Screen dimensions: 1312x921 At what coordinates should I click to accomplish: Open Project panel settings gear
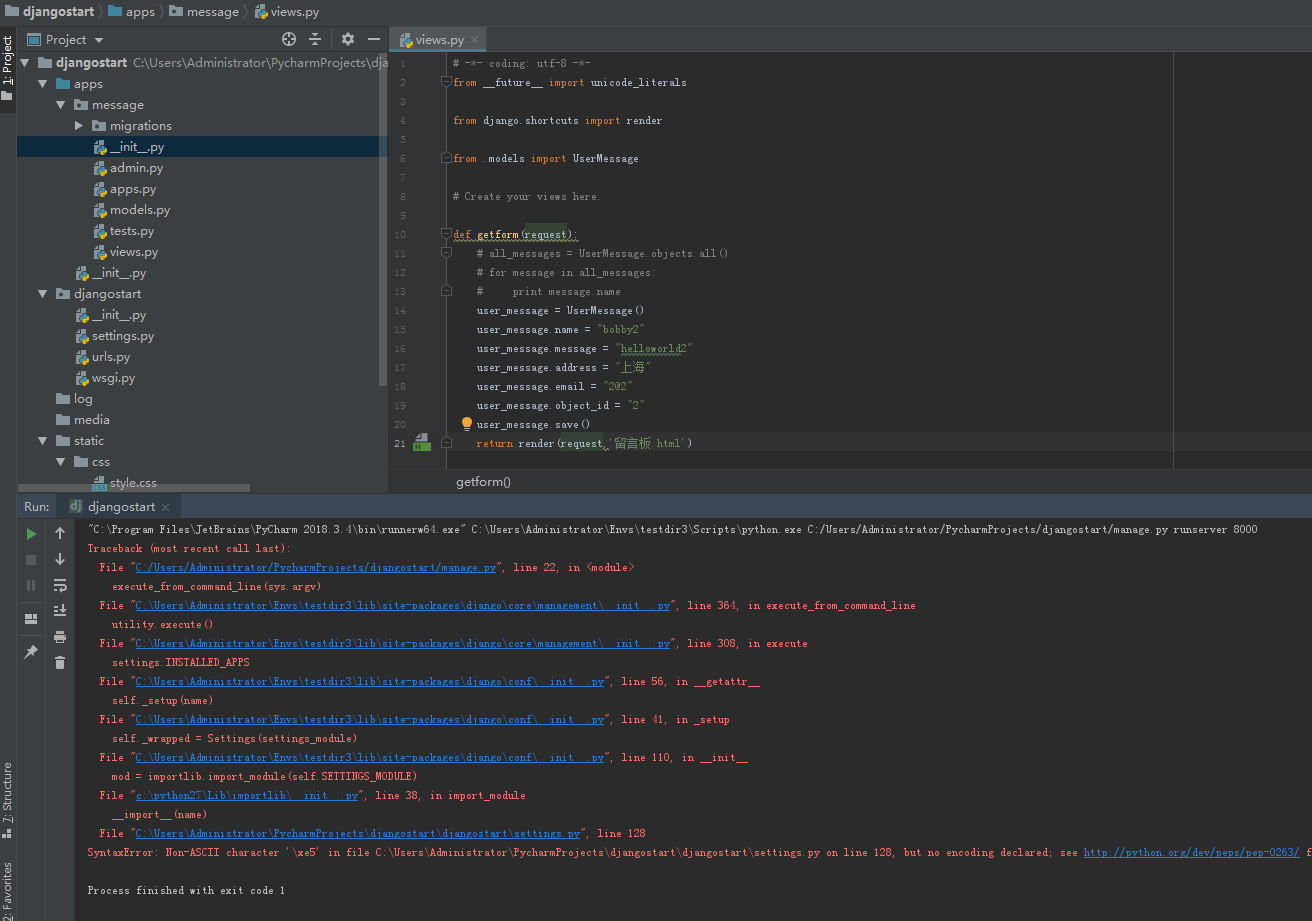tap(348, 39)
